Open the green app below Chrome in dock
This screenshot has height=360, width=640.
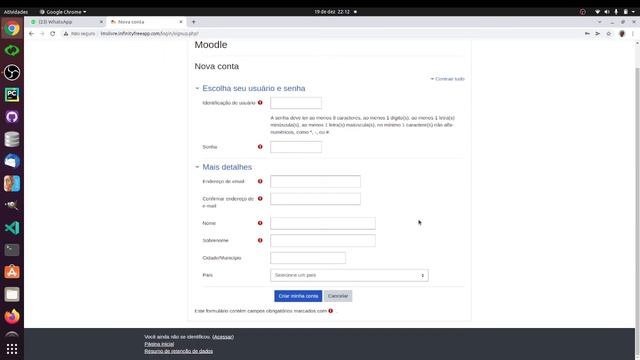pyautogui.click(x=12, y=51)
